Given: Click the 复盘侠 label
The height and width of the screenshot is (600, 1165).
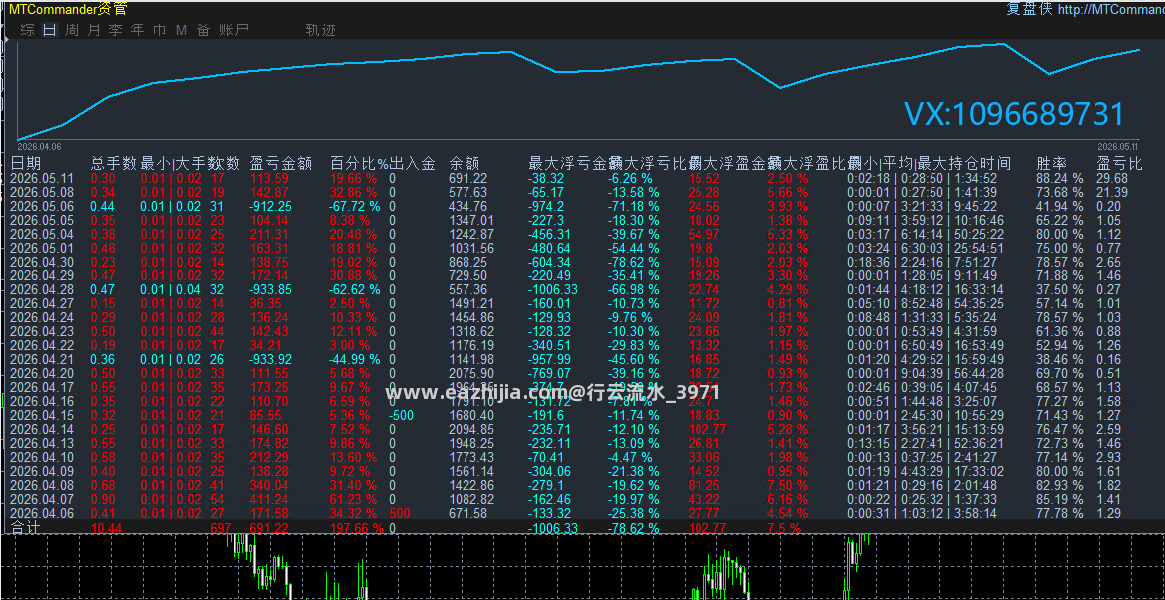Looking at the screenshot, I should 1028,10.
